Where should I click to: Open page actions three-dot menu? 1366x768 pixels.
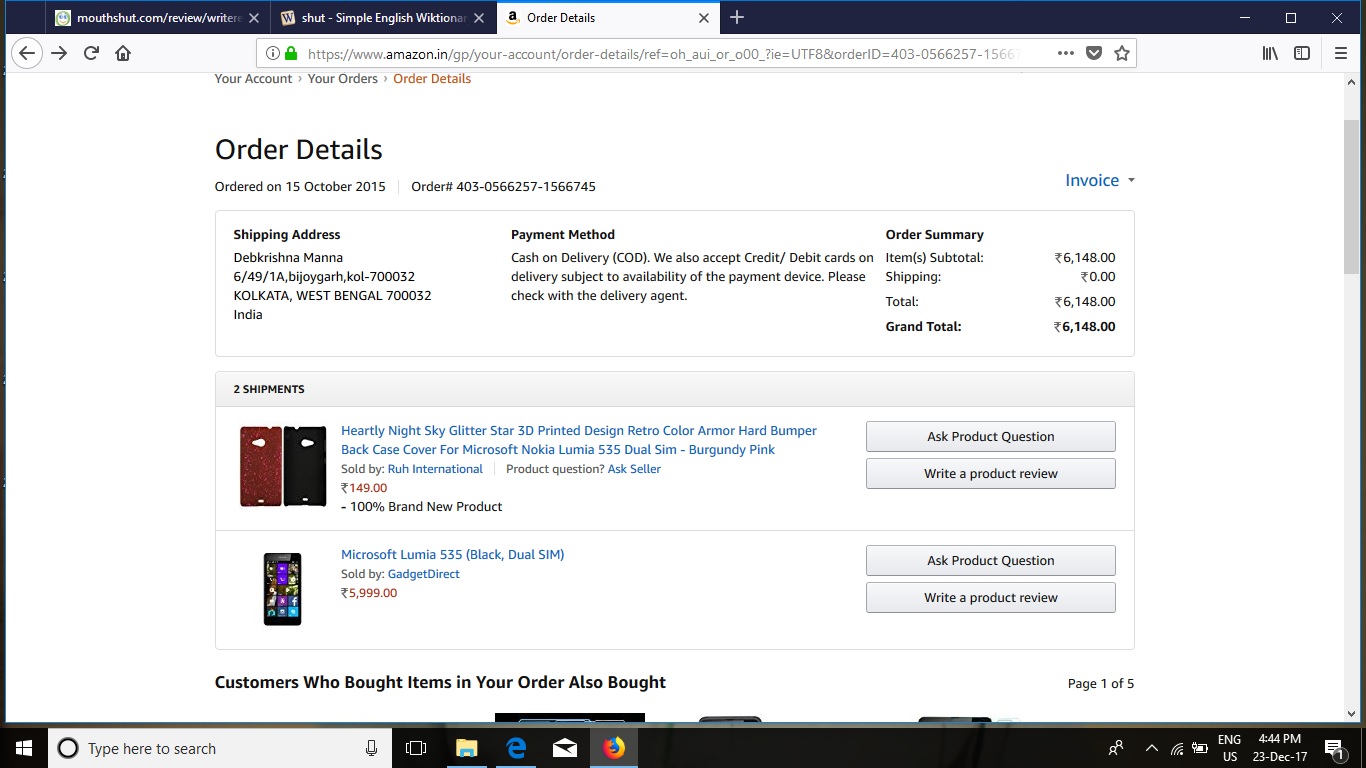1066,53
